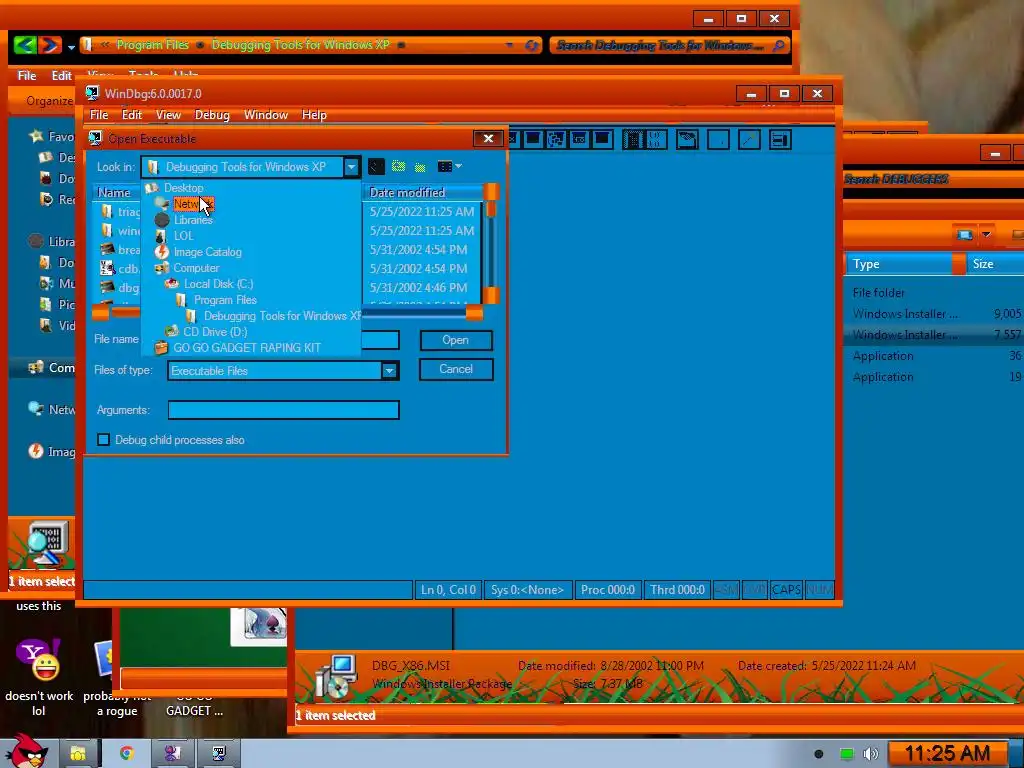Viewport: 1024px width, 768px height.
Task: Click Cancel in Open Executable dialog
Action: (x=456, y=369)
